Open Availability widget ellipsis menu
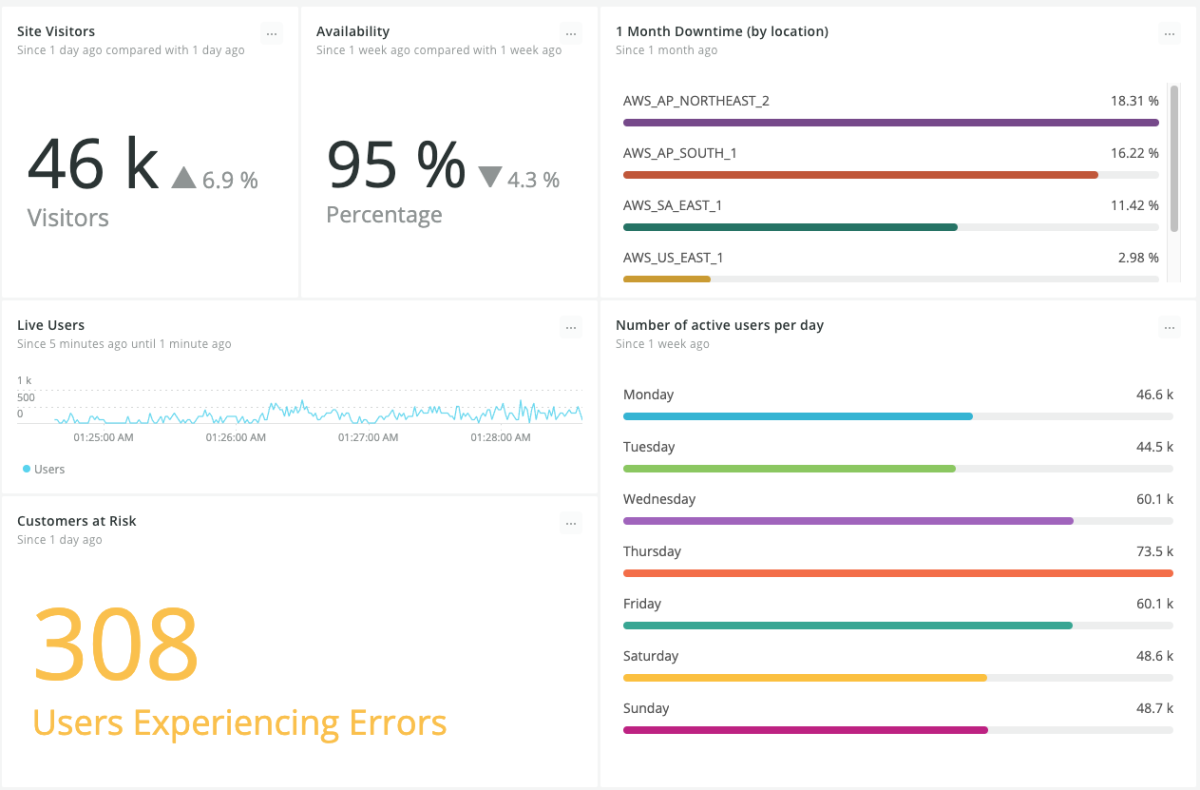Viewport: 1200px width, 790px height. click(x=571, y=34)
